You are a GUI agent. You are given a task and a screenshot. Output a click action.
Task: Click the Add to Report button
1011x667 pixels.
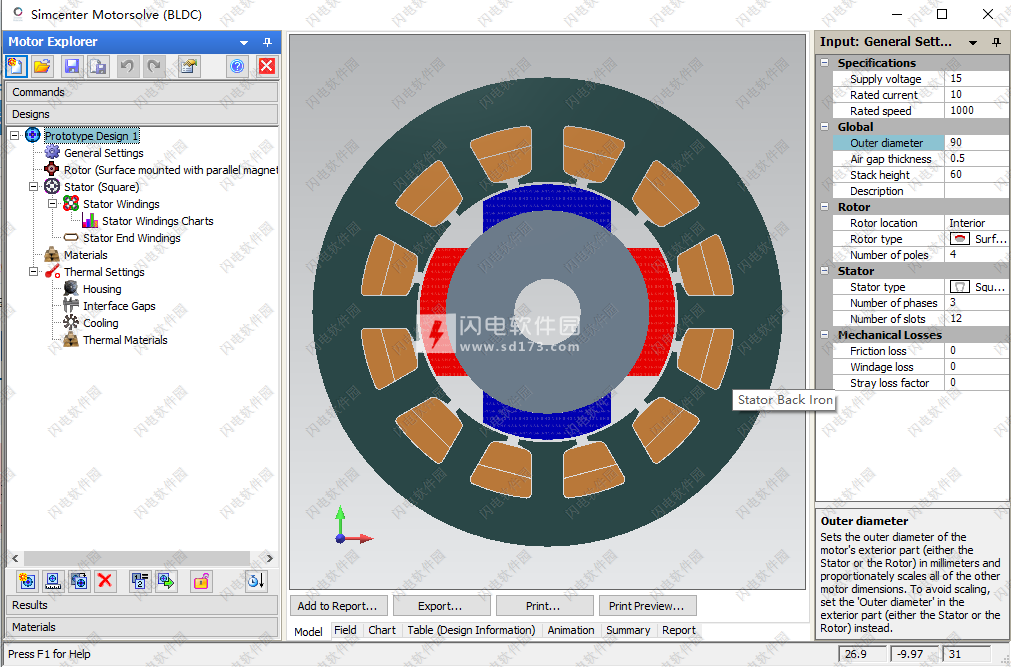(x=338, y=606)
